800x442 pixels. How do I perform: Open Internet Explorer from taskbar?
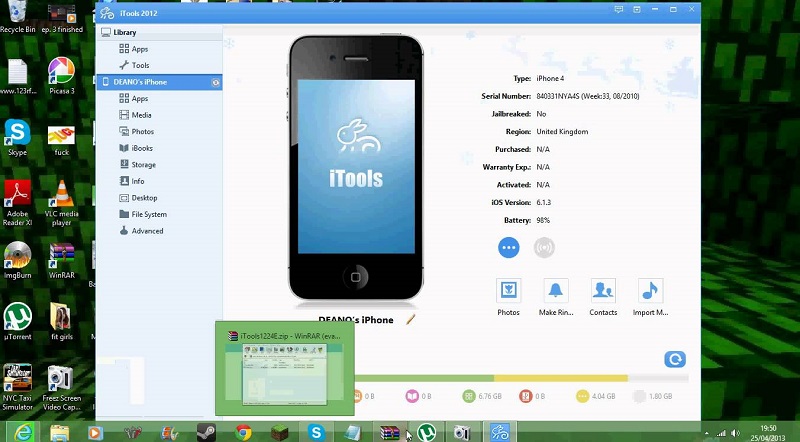23,432
